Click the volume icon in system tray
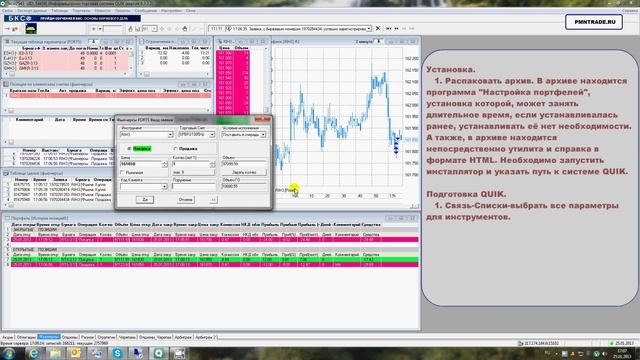 coord(604,353)
